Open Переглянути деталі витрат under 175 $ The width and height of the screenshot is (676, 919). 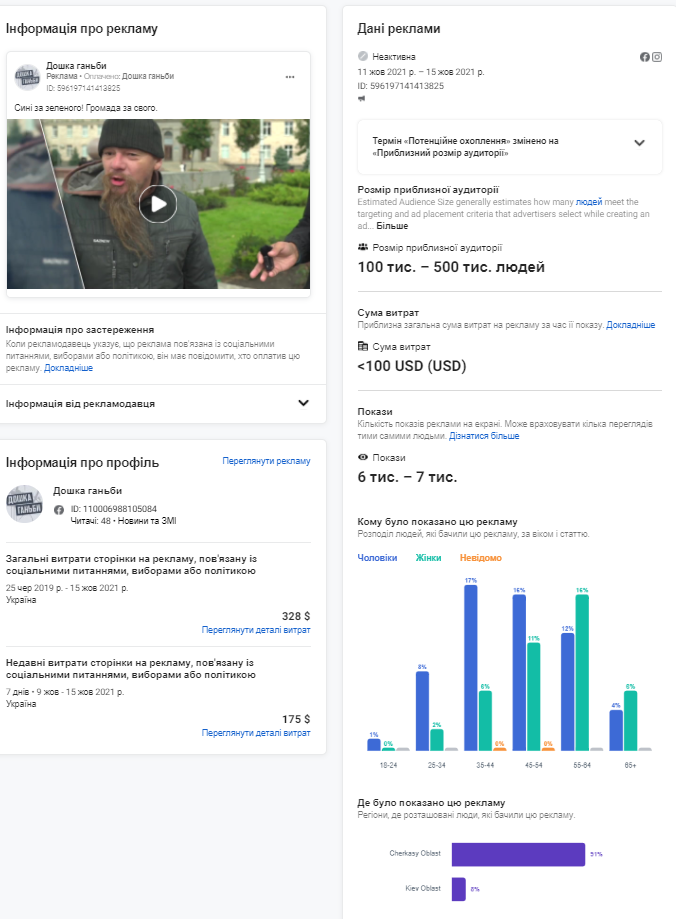[255, 733]
